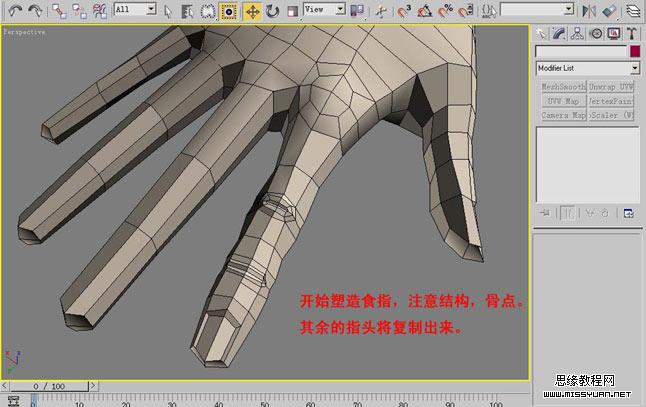Toggle the Percent Snap icon
Image resolution: width=646 pixels, height=407 pixels.
click(x=445, y=11)
